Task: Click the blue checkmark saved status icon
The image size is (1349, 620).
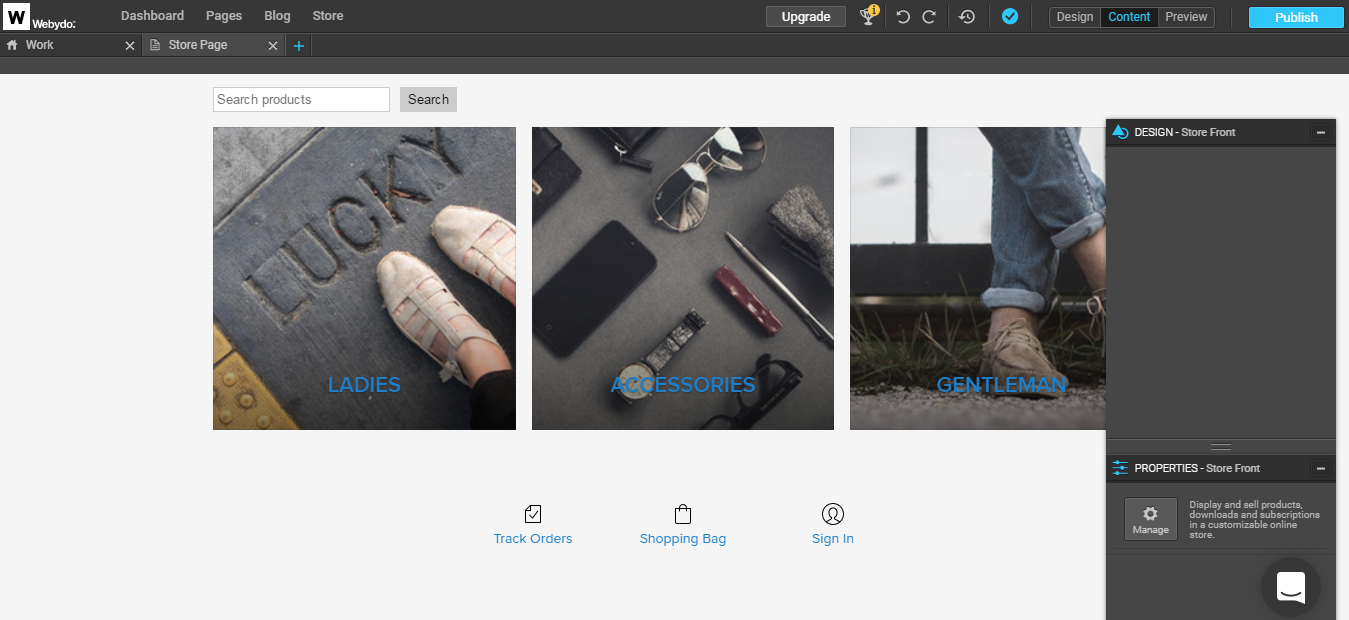Action: pos(1010,16)
